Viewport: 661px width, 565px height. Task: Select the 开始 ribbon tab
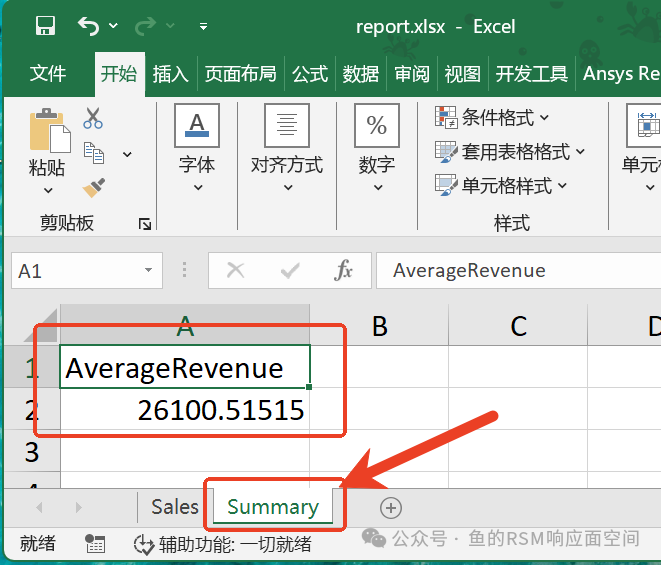pyautogui.click(x=119, y=74)
